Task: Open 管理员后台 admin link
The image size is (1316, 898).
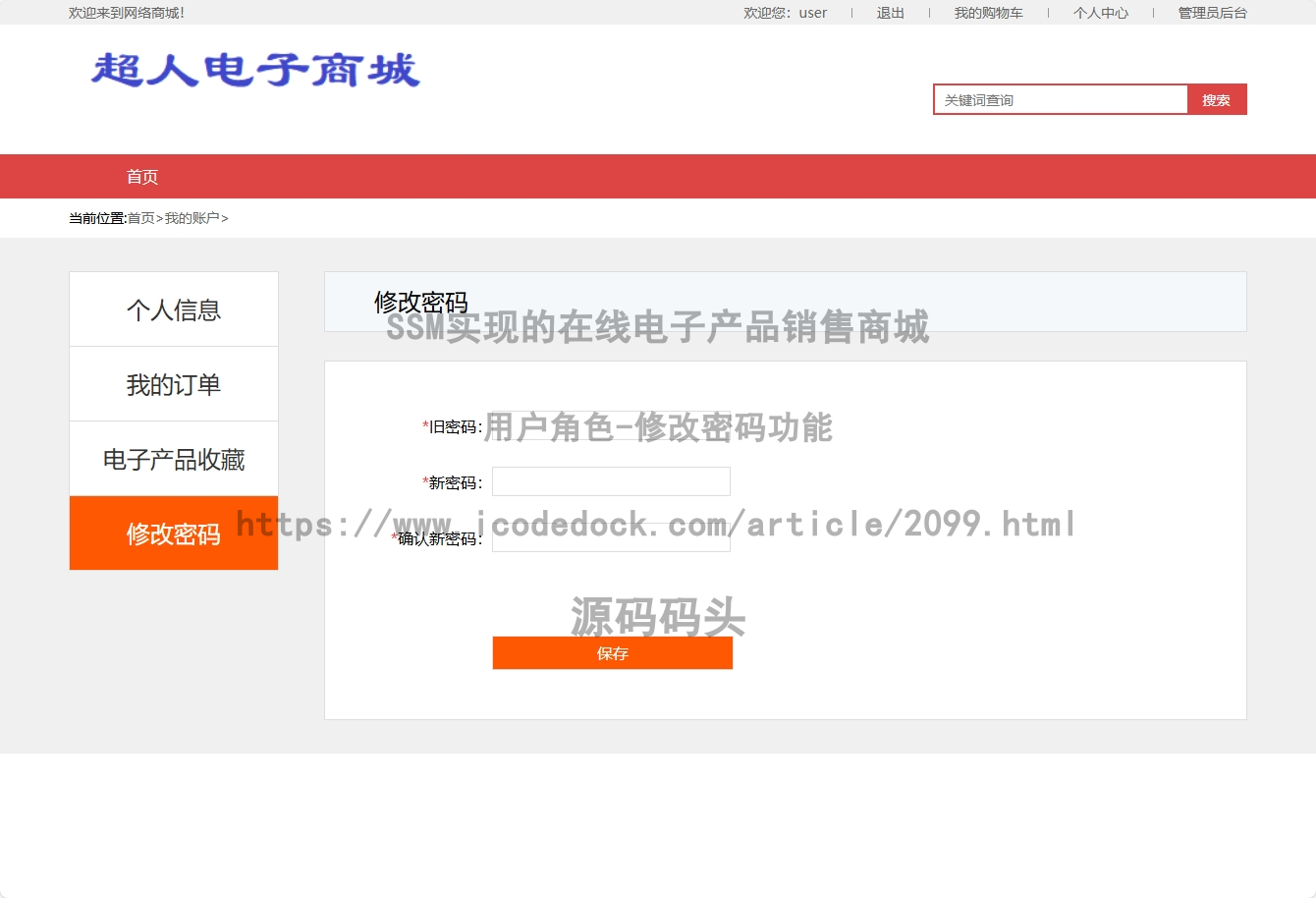Action: click(x=1212, y=13)
